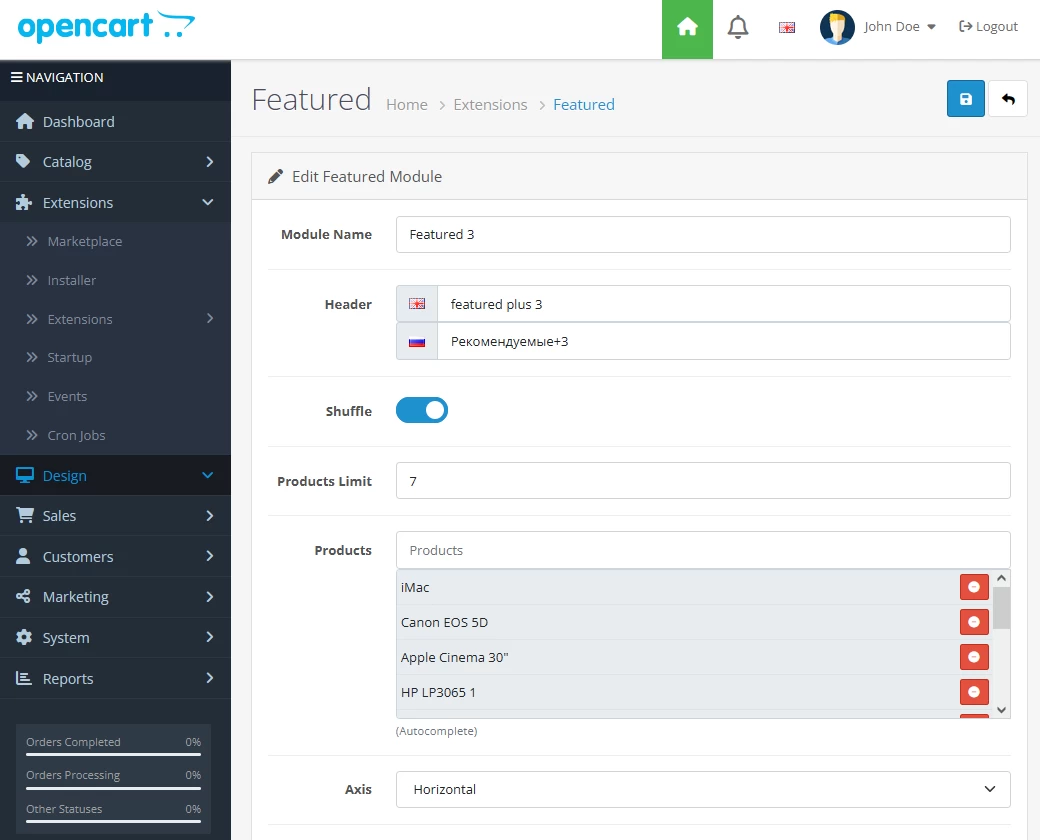Expand the Extensions submenu item
1040x840 pixels.
(x=115, y=319)
